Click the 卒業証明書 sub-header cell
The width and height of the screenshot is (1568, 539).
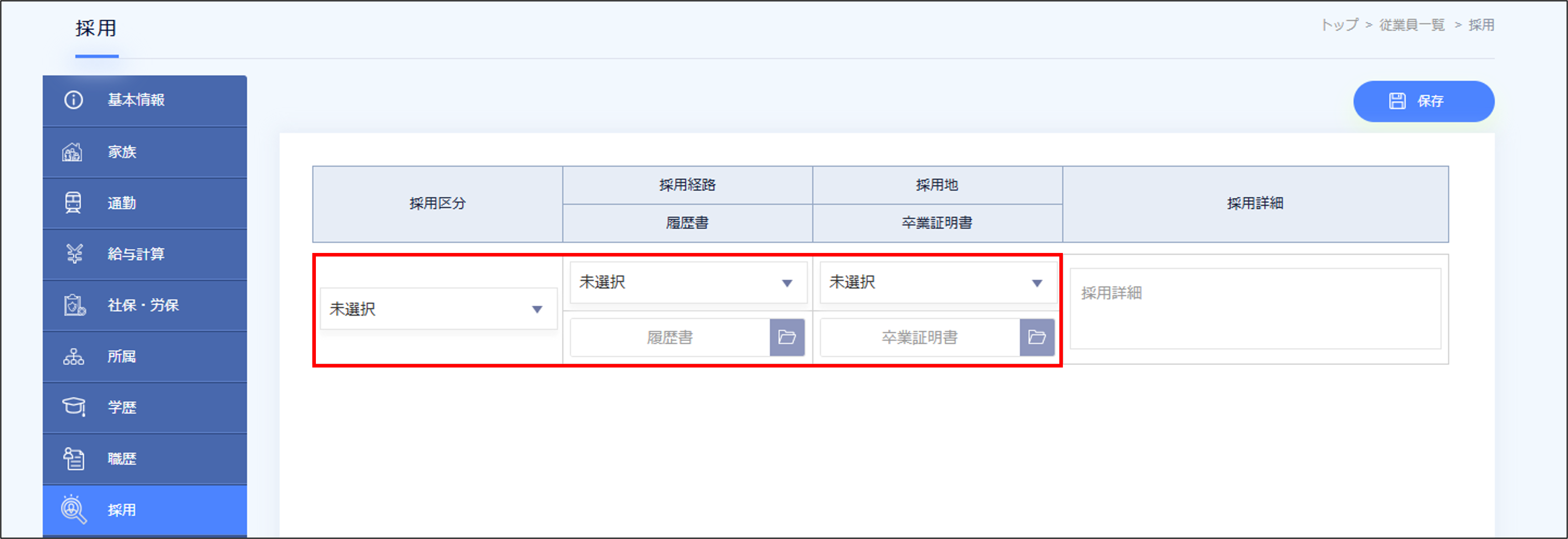click(937, 223)
